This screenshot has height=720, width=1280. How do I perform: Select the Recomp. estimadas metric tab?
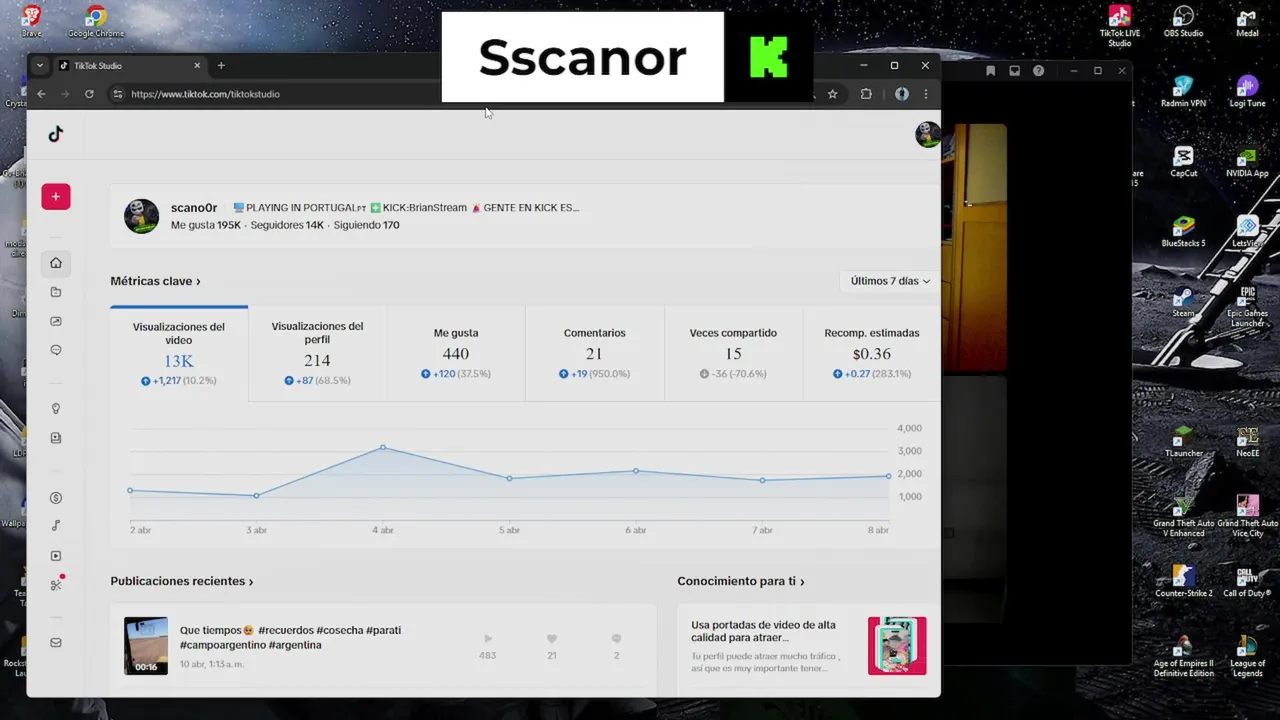click(x=872, y=353)
